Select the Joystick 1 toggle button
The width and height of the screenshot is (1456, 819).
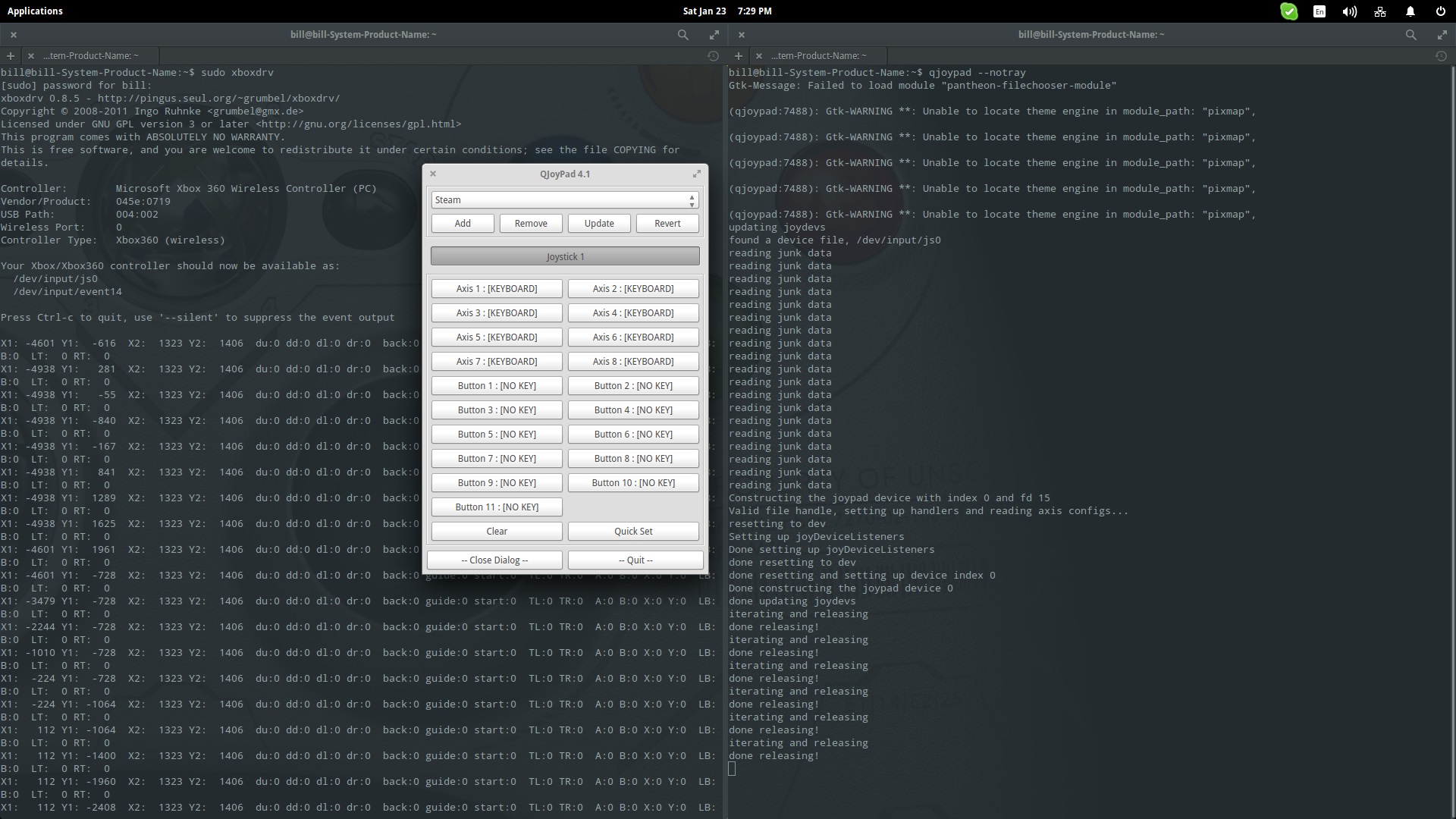[x=565, y=256]
